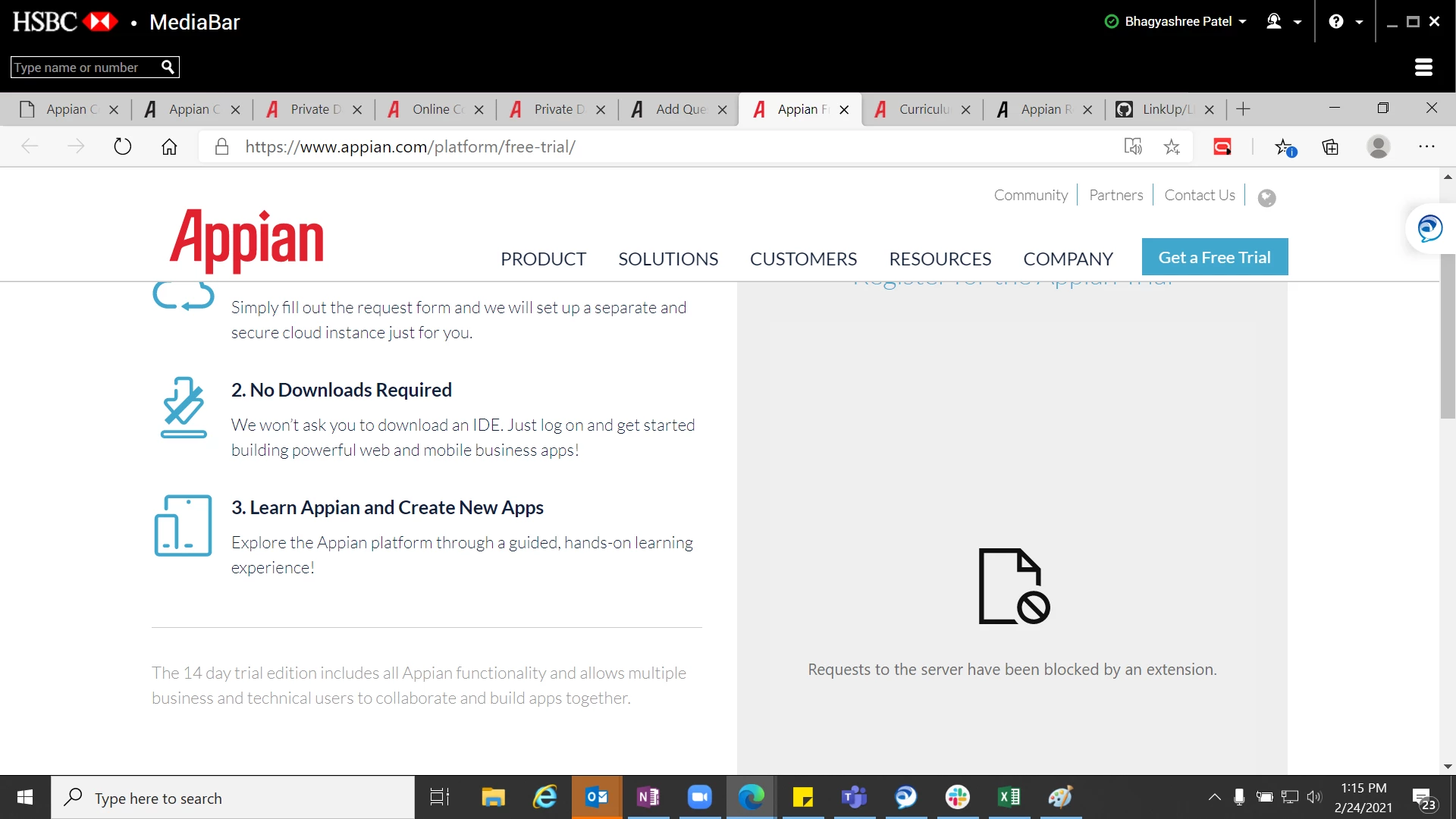Screen dimensions: 1456x819
Task: Click the globe language selector icon
Action: coord(1266,198)
